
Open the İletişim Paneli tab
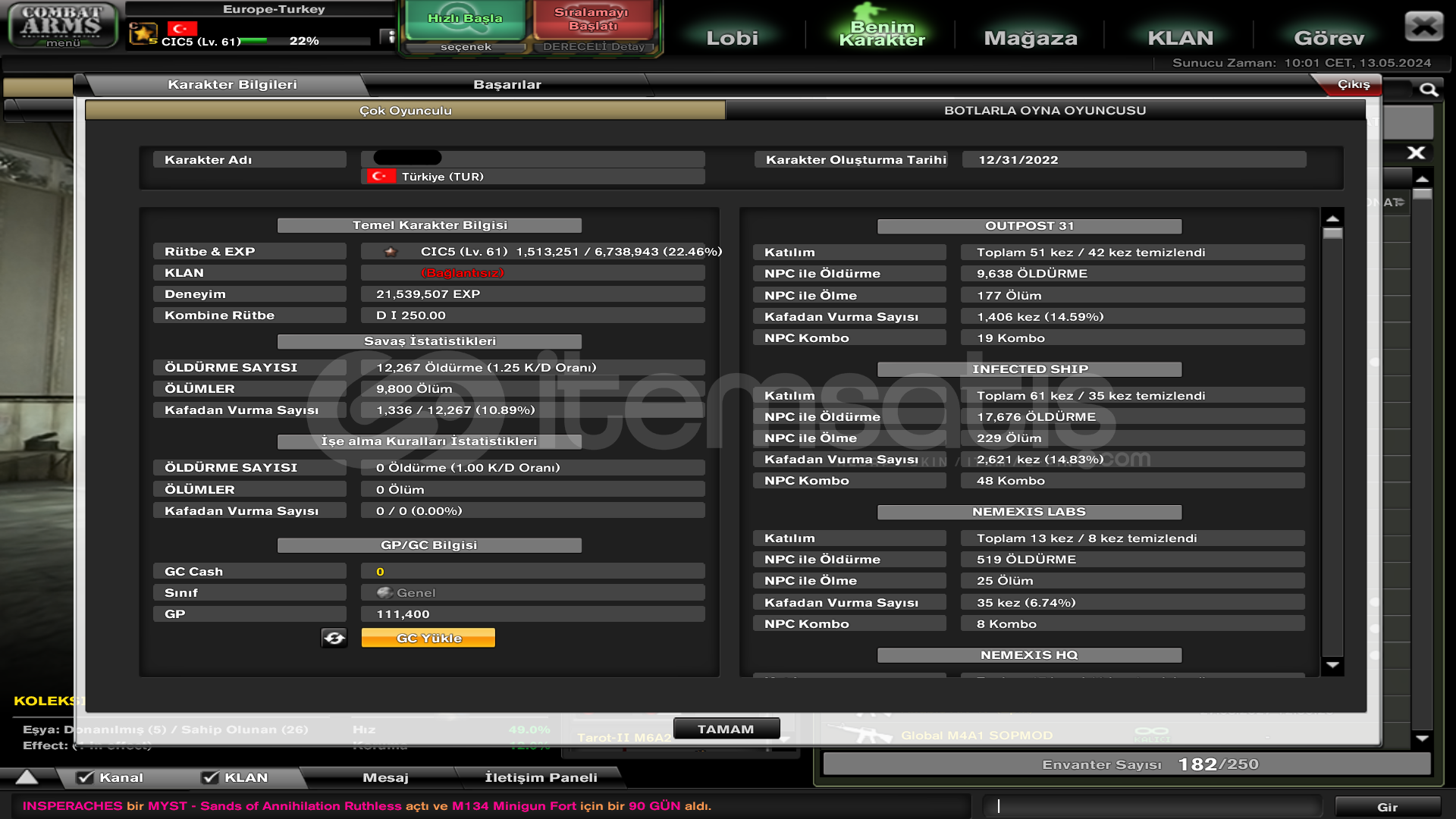click(x=541, y=777)
